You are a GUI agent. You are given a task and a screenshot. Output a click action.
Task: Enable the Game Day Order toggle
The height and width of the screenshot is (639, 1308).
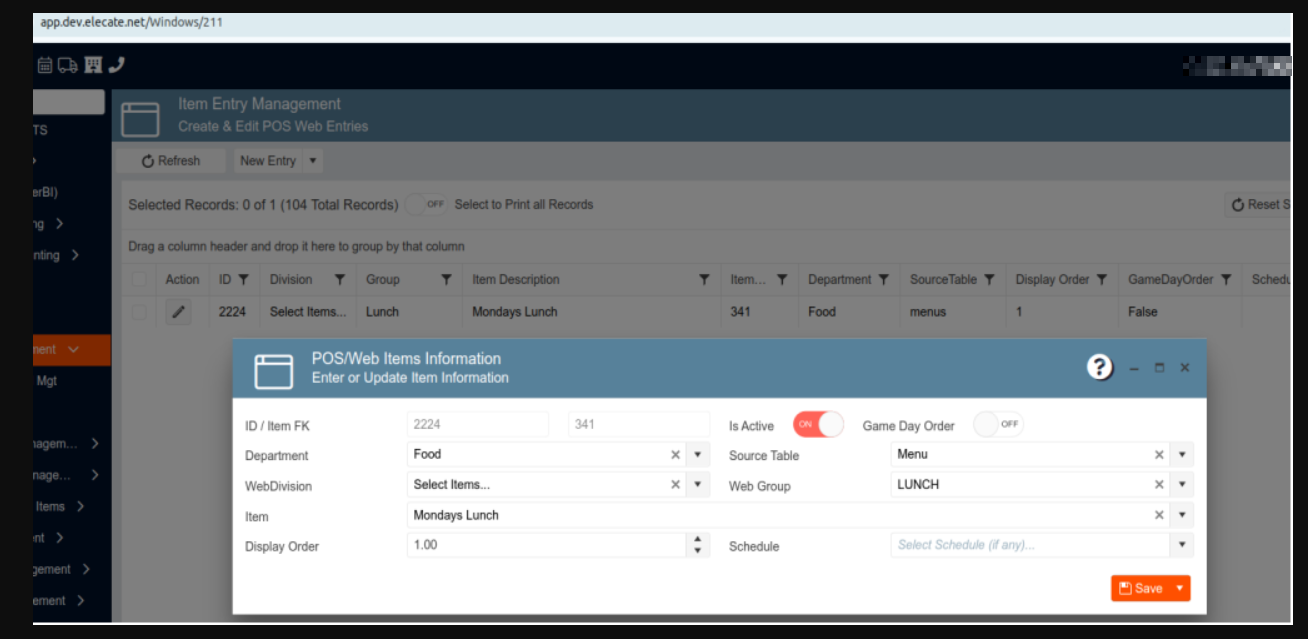[x=998, y=425]
